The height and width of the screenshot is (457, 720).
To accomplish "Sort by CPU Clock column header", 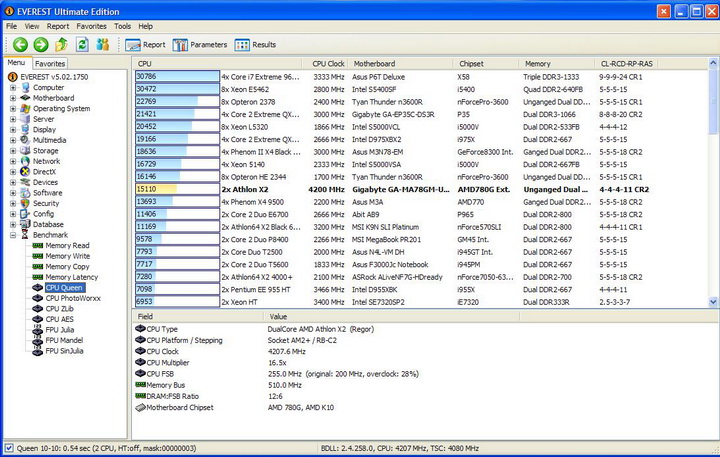I will point(325,64).
